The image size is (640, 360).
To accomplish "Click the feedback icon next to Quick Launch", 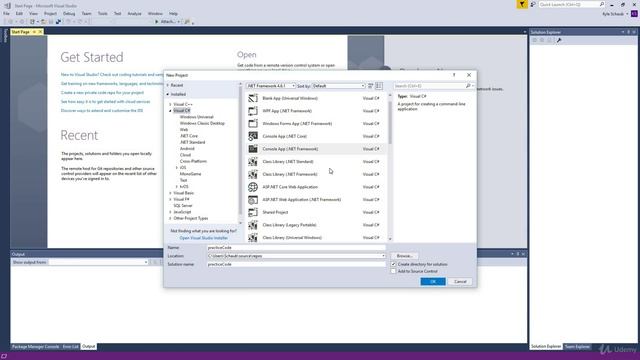I will pyautogui.click(x=533, y=4).
